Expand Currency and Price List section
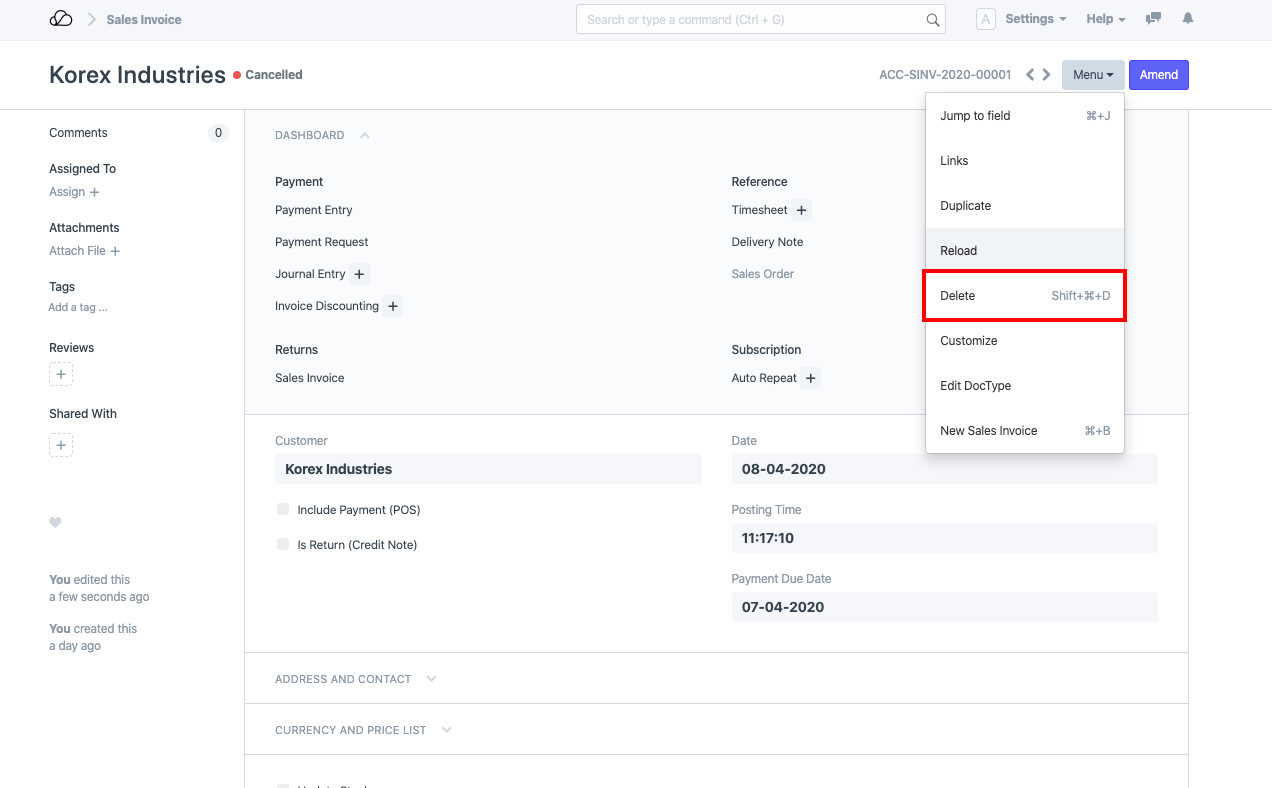 pyautogui.click(x=446, y=730)
